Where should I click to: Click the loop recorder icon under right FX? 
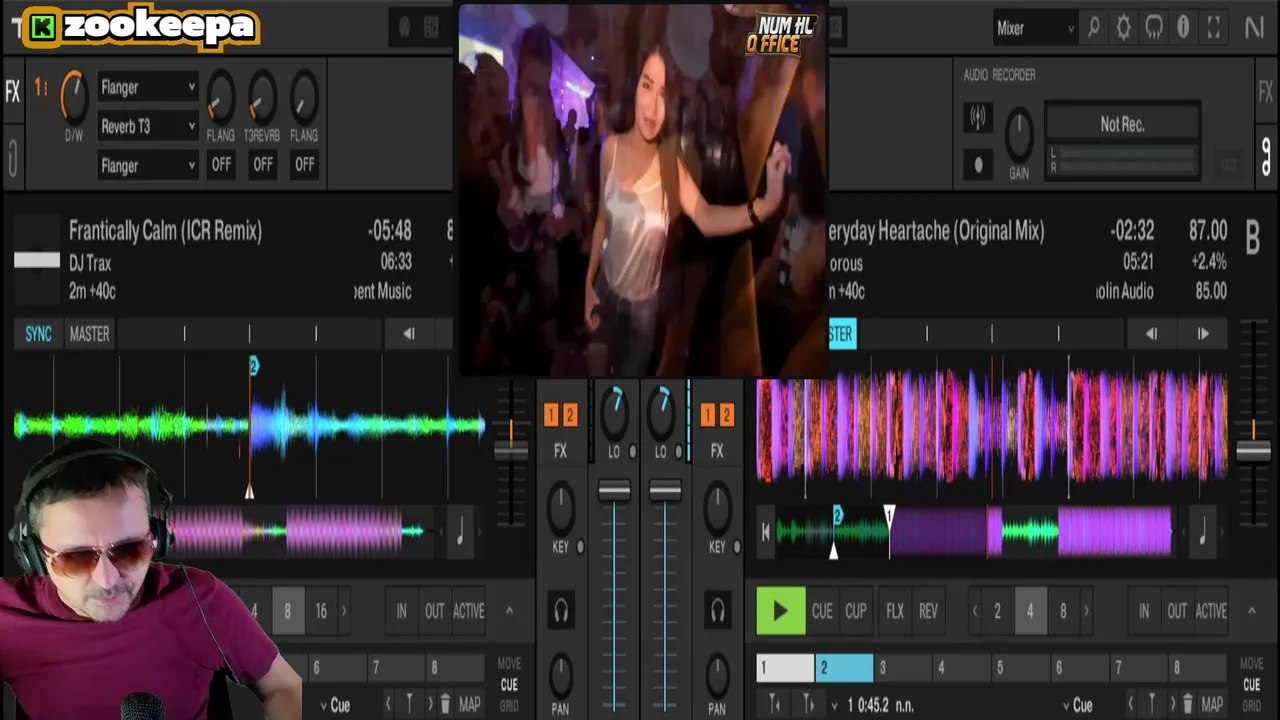pyautogui.click(x=1266, y=156)
